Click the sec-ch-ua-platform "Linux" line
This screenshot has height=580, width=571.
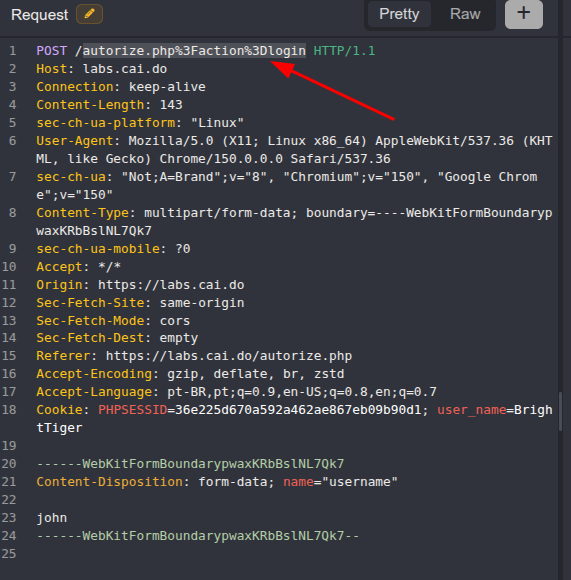140,123
